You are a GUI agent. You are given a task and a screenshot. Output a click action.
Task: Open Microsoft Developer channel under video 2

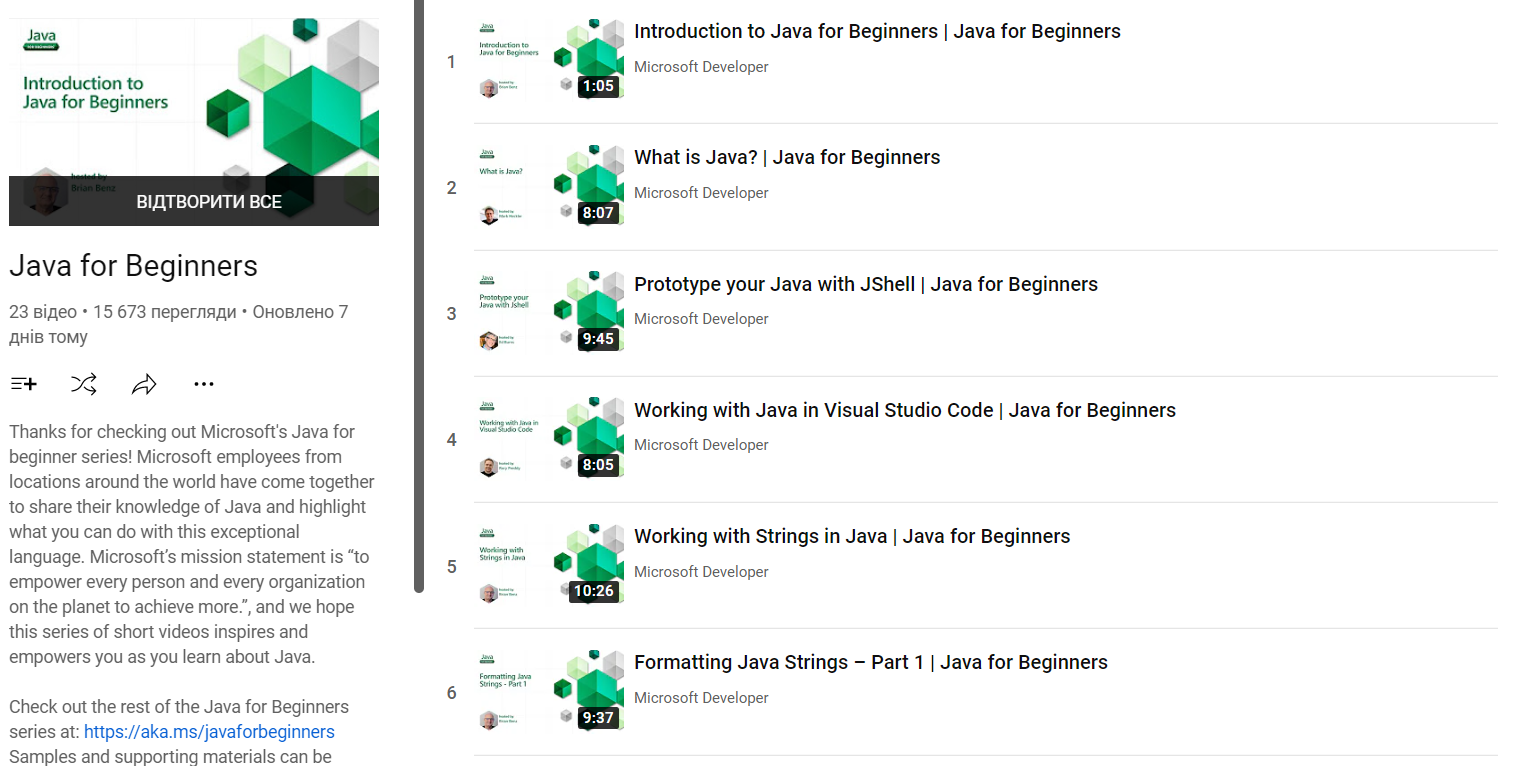point(701,193)
